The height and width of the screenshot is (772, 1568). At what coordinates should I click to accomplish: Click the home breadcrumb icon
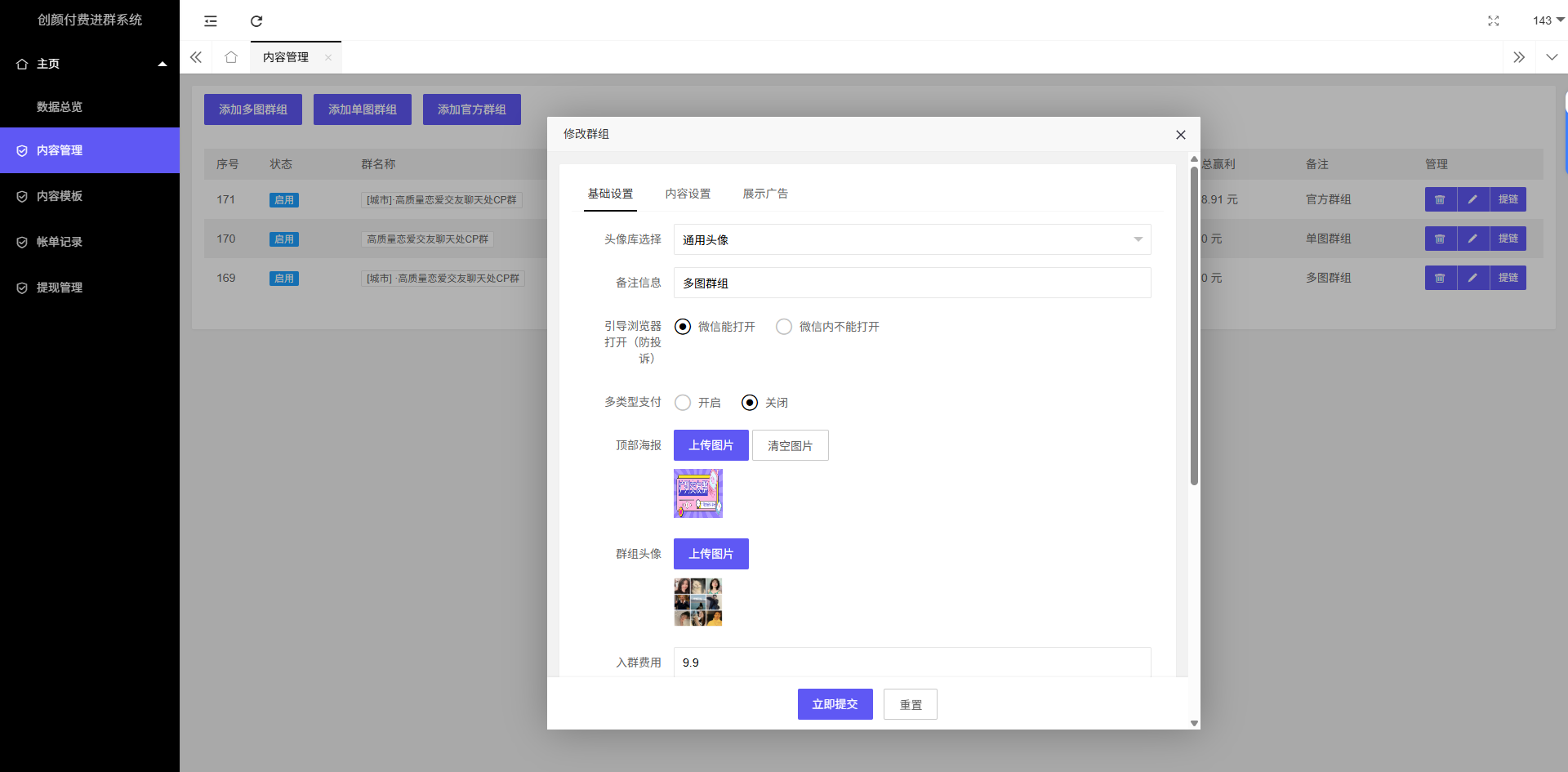pos(231,57)
